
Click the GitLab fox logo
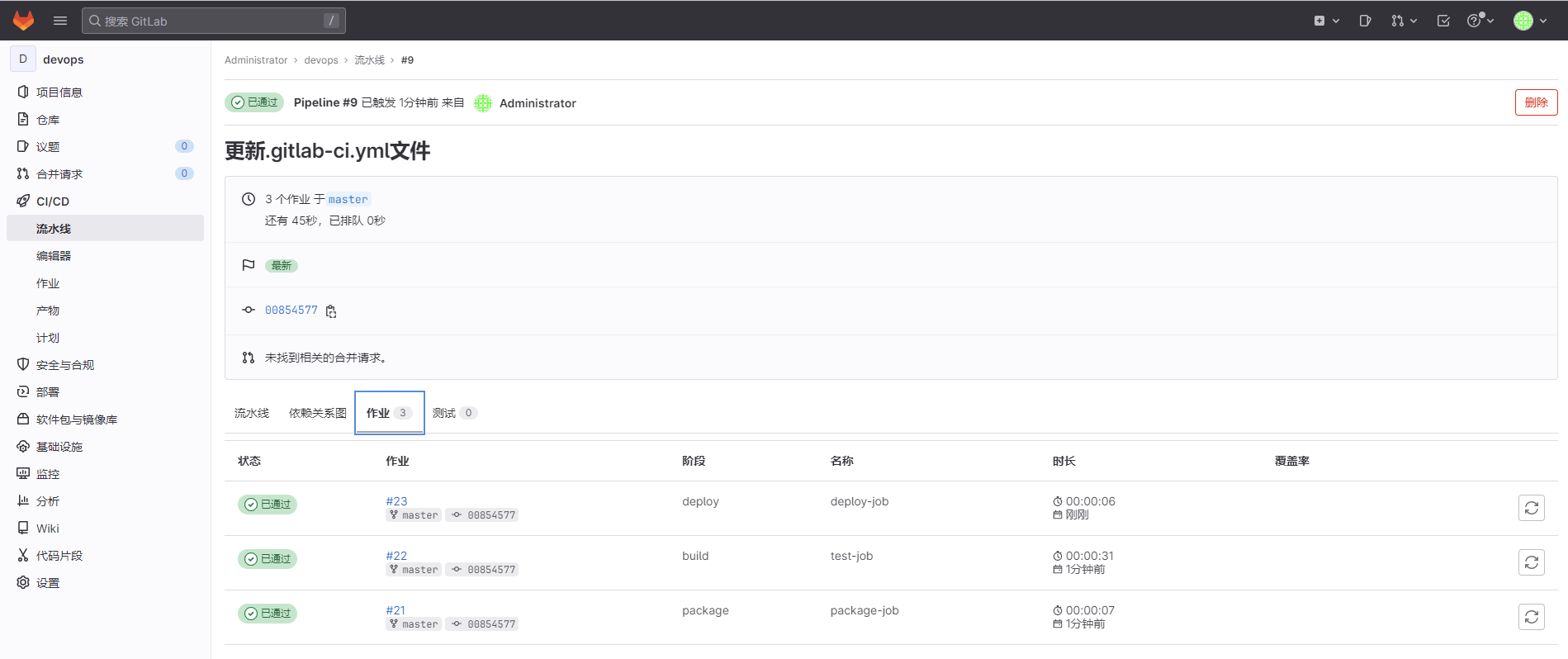coord(23,21)
